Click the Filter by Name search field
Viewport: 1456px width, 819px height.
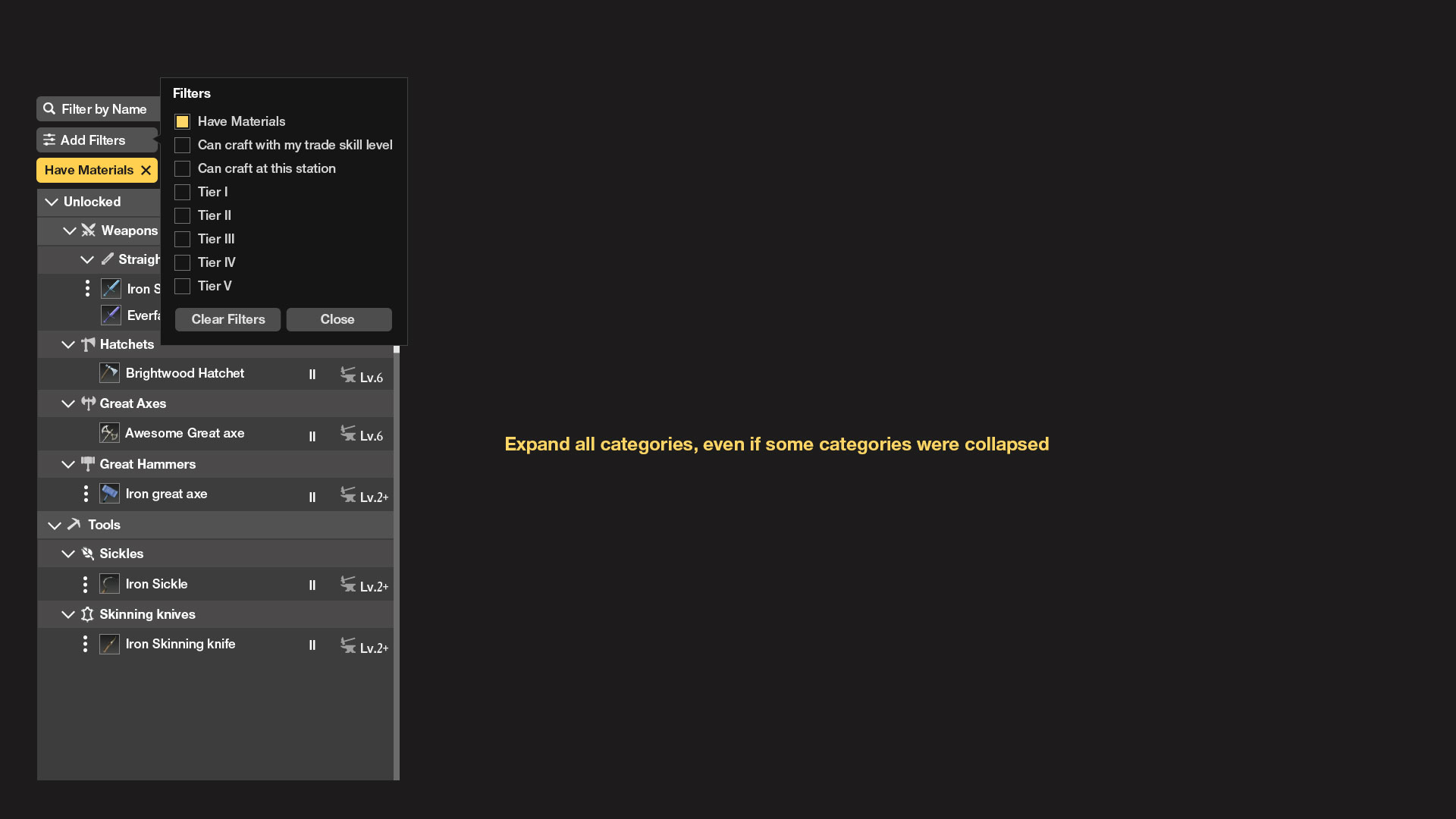point(103,109)
